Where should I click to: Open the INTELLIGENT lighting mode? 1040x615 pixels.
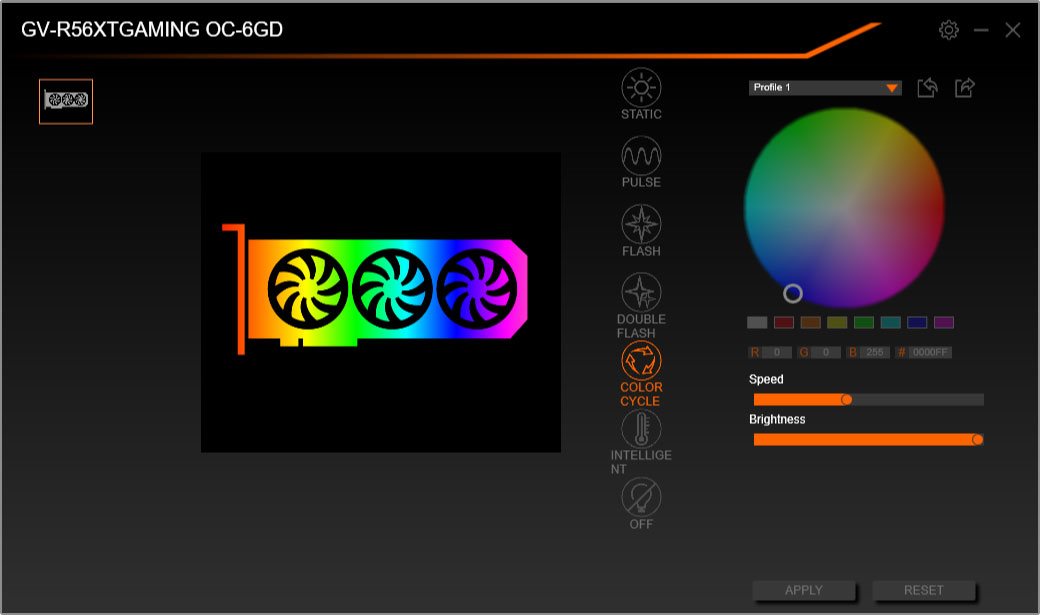coord(641,428)
